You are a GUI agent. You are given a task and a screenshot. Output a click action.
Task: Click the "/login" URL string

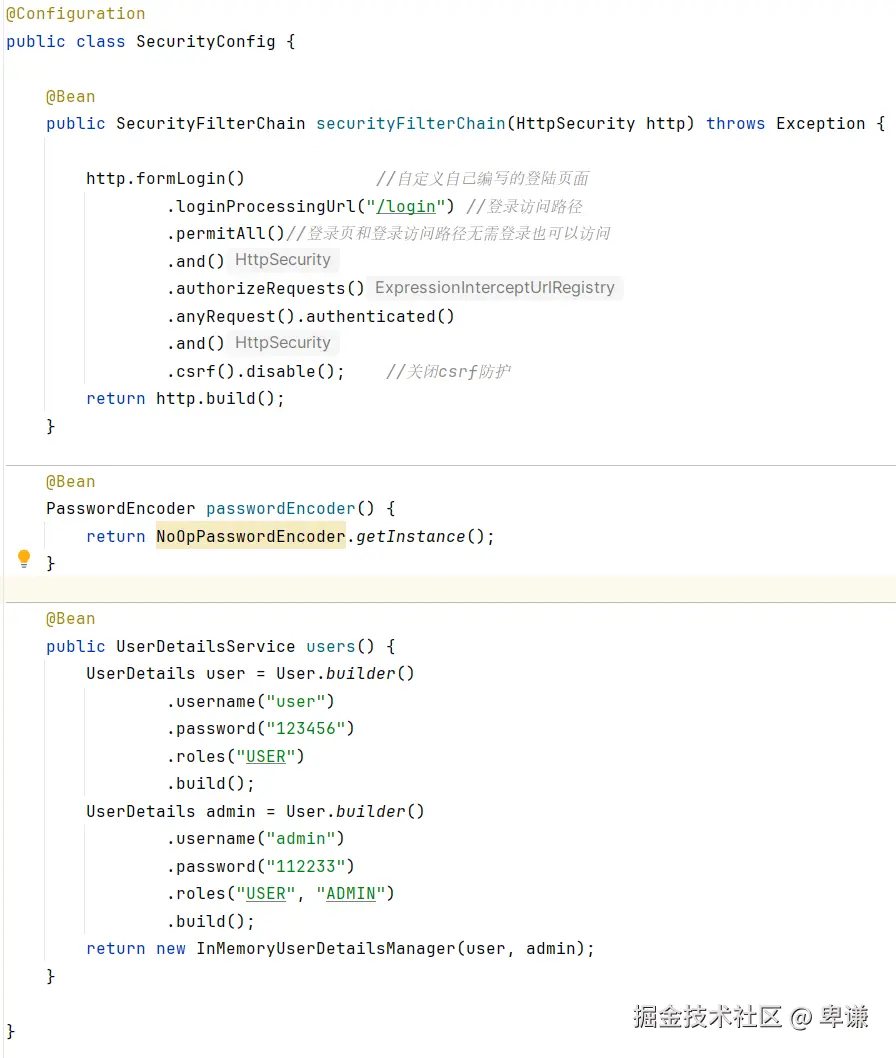click(405, 206)
